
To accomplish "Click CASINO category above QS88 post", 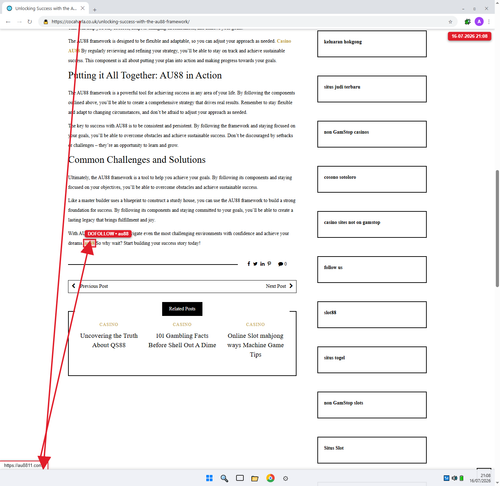I will [109, 324].
